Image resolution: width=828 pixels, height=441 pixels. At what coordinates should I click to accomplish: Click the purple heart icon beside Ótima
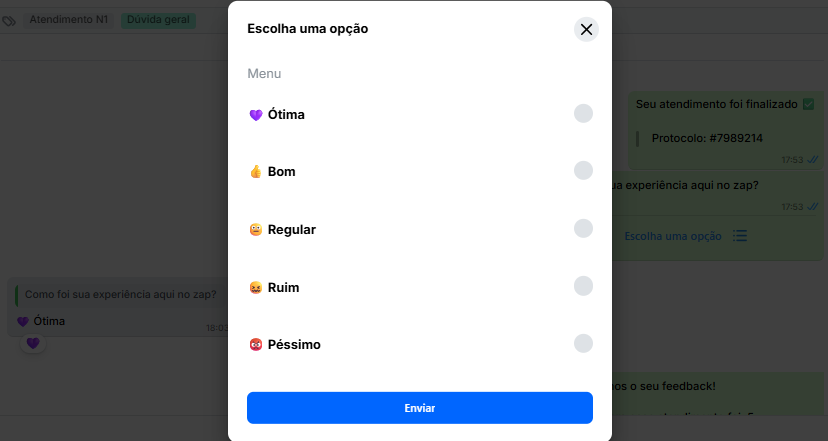255,115
